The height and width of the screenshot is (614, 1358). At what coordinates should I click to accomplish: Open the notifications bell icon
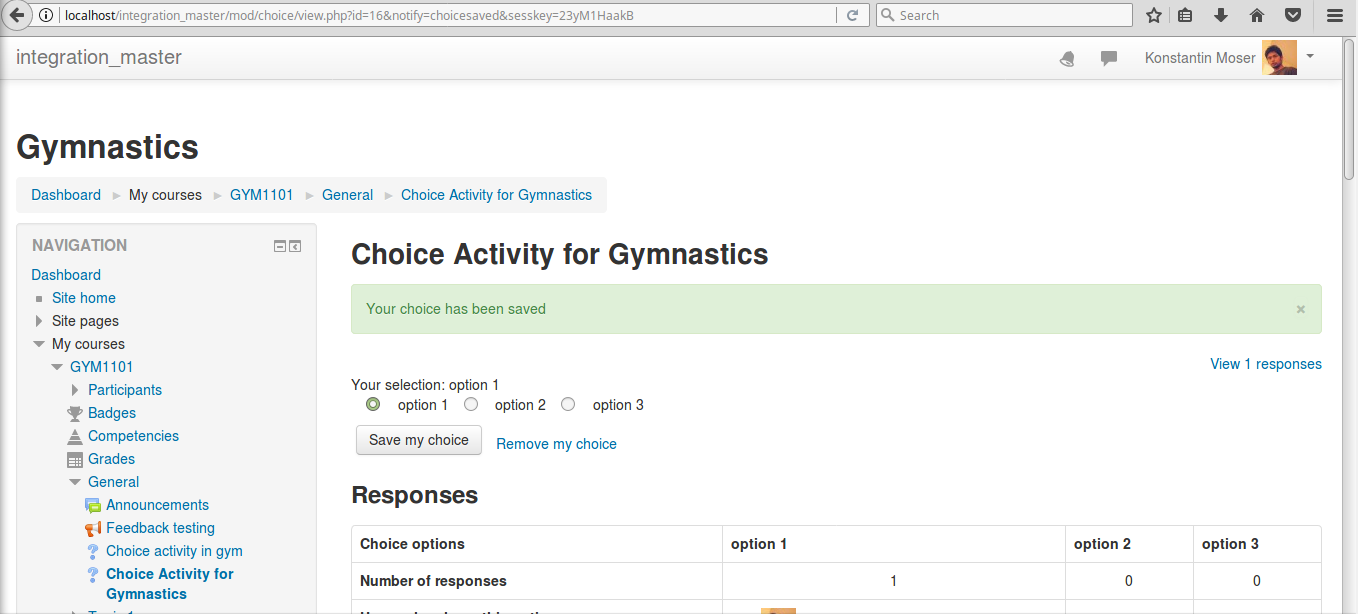click(1067, 58)
